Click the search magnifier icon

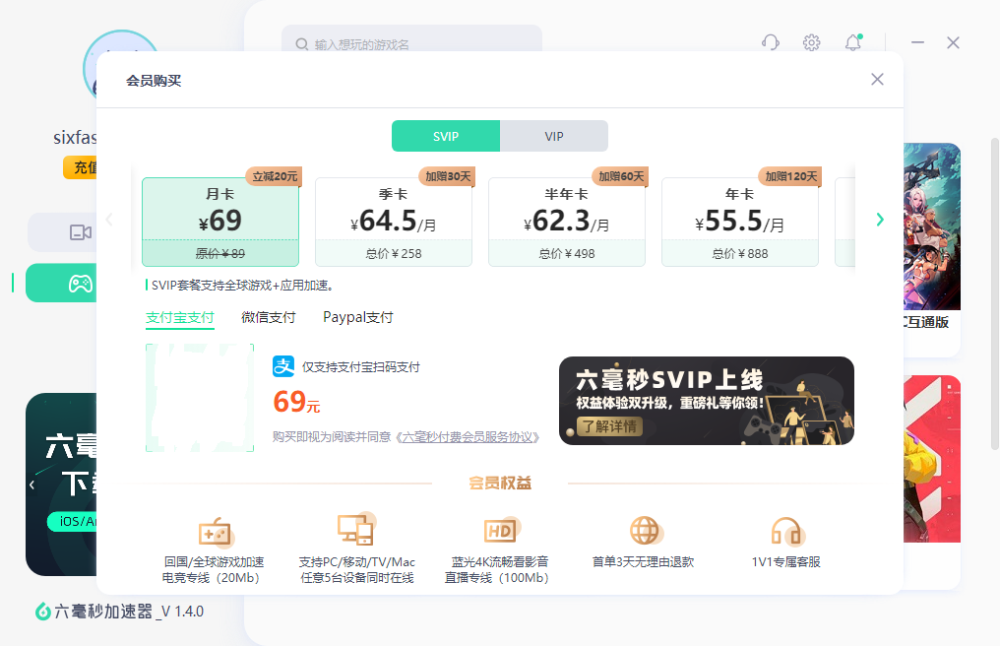tap(302, 44)
